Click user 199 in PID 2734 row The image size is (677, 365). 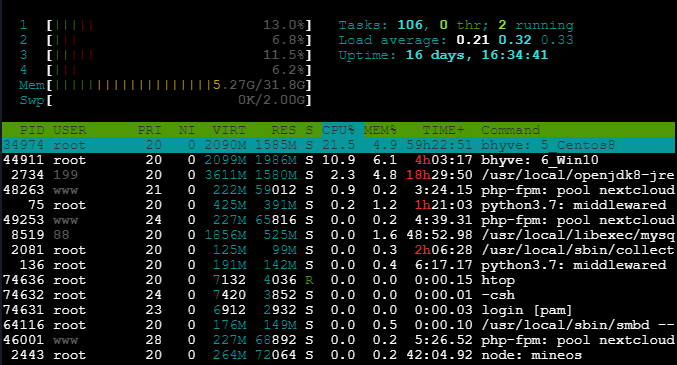click(x=65, y=175)
